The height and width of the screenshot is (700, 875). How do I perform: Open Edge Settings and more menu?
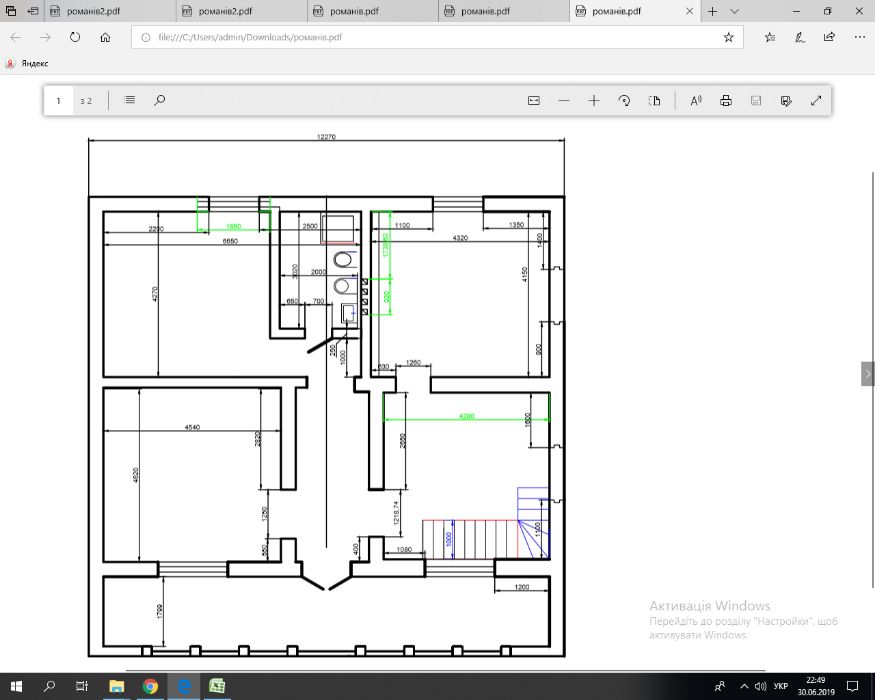[859, 37]
